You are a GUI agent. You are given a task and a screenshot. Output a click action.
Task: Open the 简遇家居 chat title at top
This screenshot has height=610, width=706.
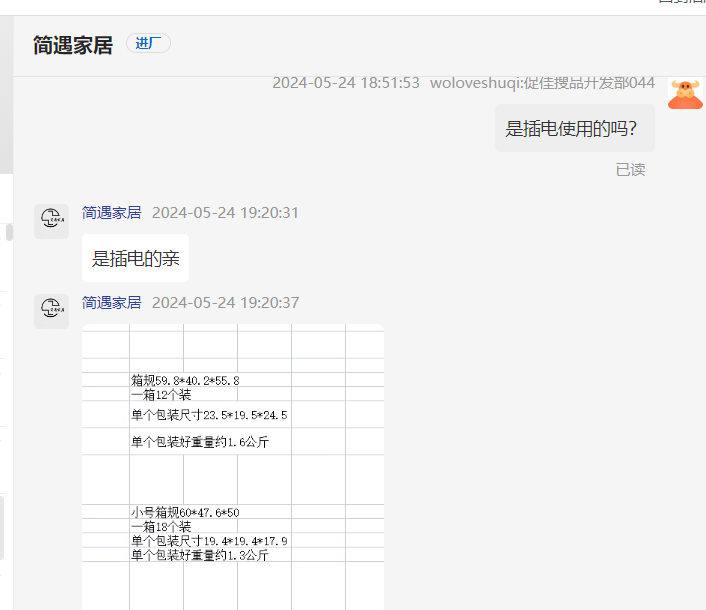pyautogui.click(x=73, y=45)
